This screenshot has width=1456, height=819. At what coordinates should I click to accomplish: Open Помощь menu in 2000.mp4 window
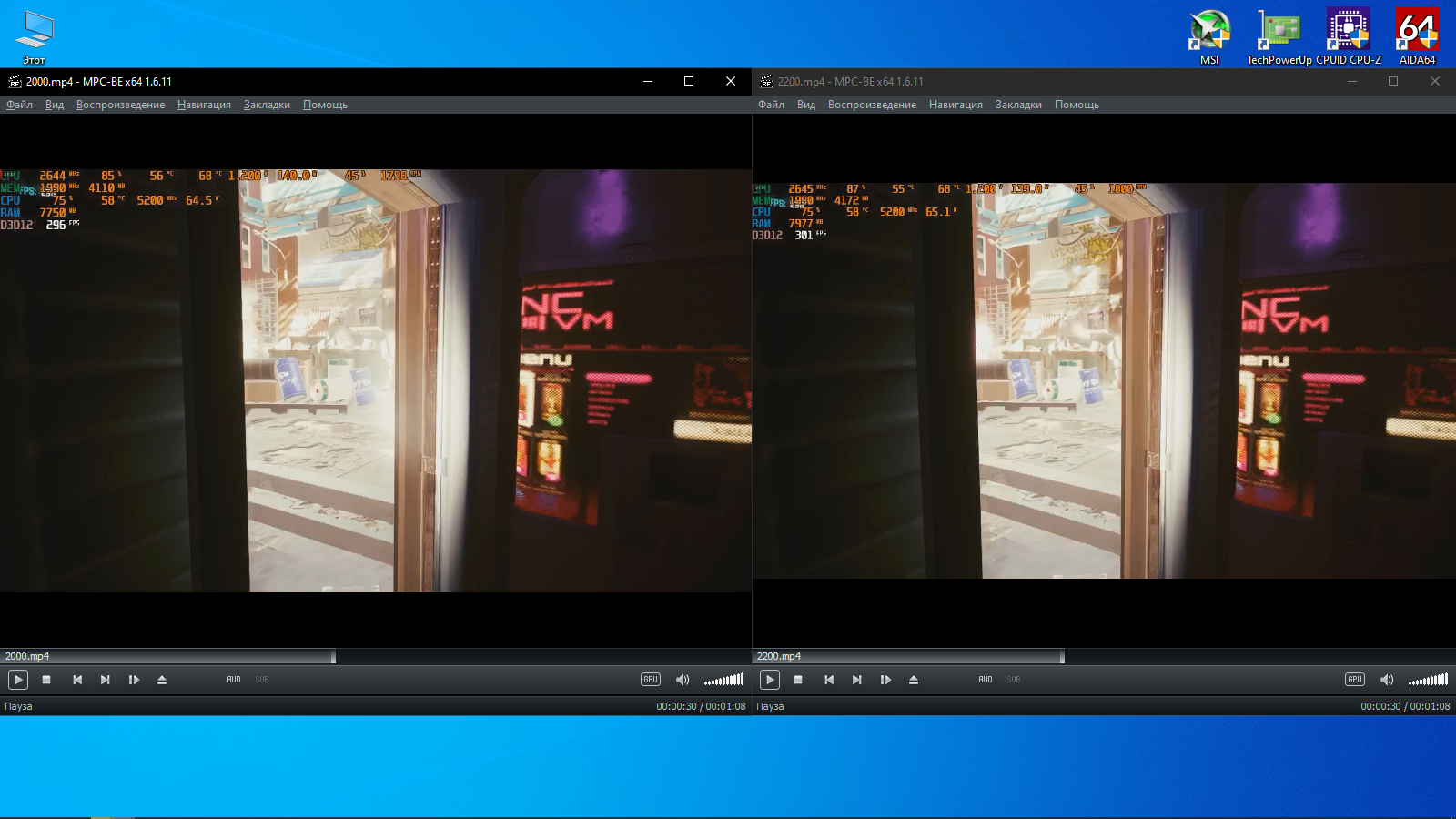click(x=325, y=105)
